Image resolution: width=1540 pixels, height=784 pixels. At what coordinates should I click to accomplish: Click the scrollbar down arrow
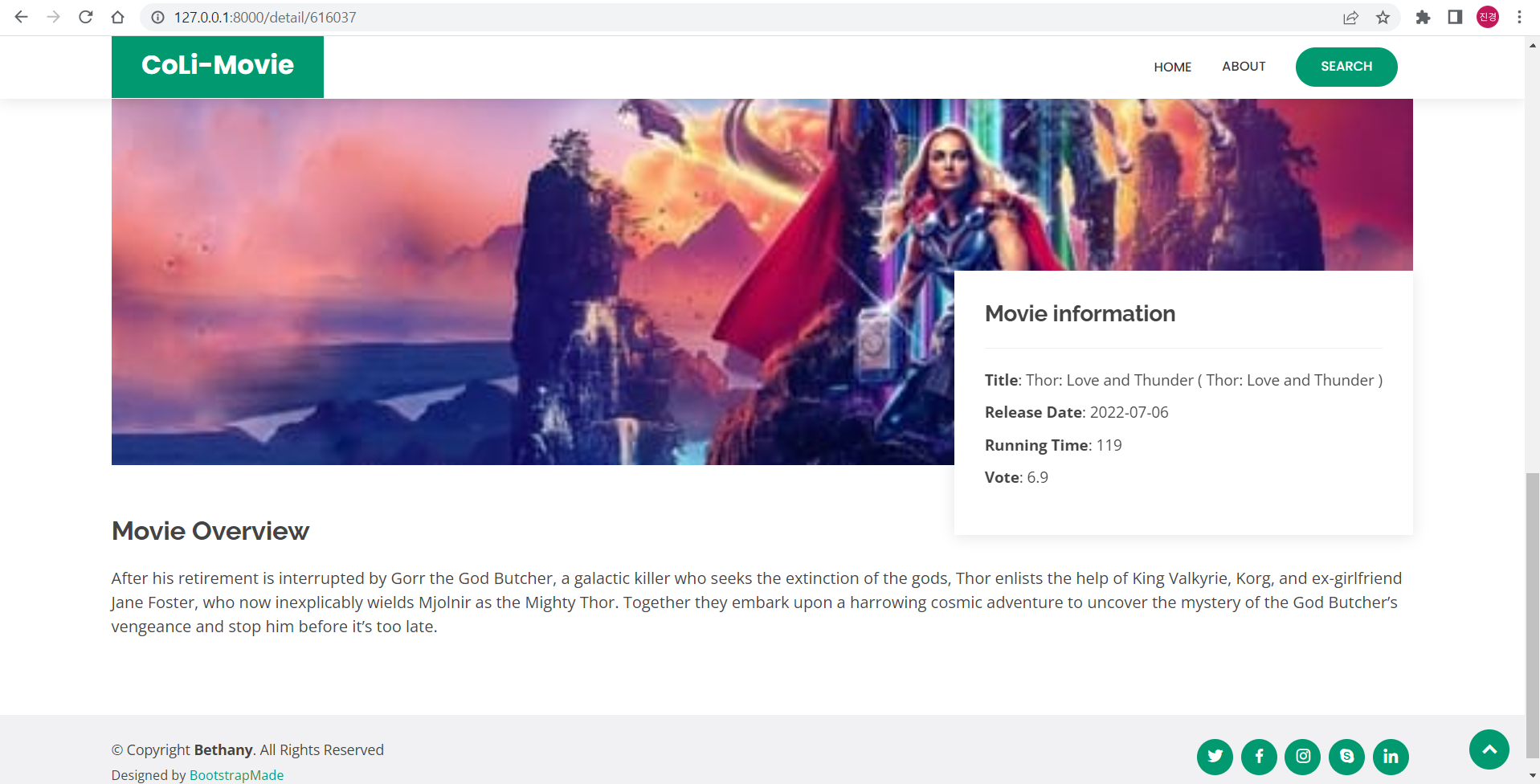click(1533, 776)
